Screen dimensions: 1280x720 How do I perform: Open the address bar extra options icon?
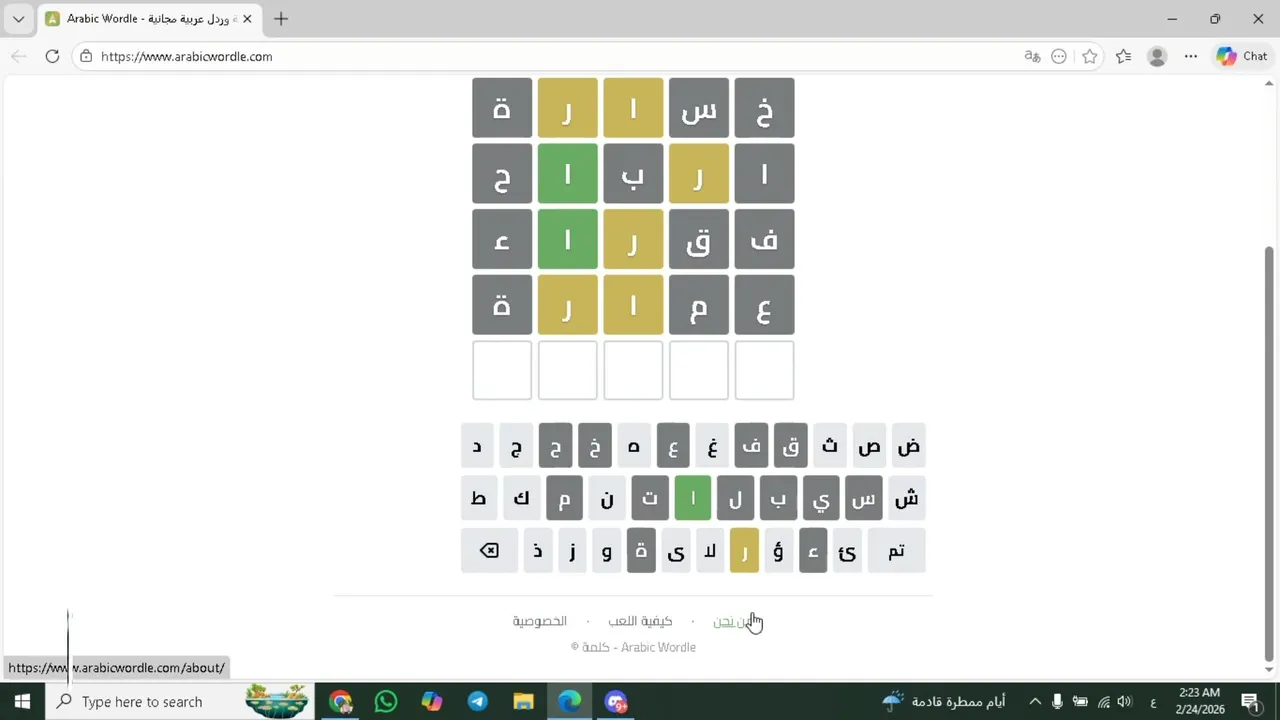pos(1060,57)
